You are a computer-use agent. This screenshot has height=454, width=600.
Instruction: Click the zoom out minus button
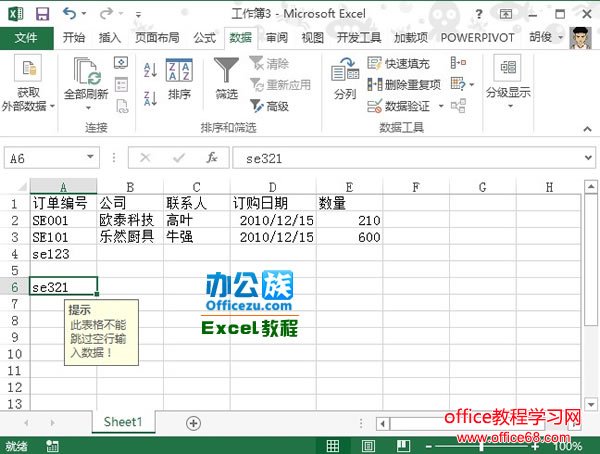[429, 446]
